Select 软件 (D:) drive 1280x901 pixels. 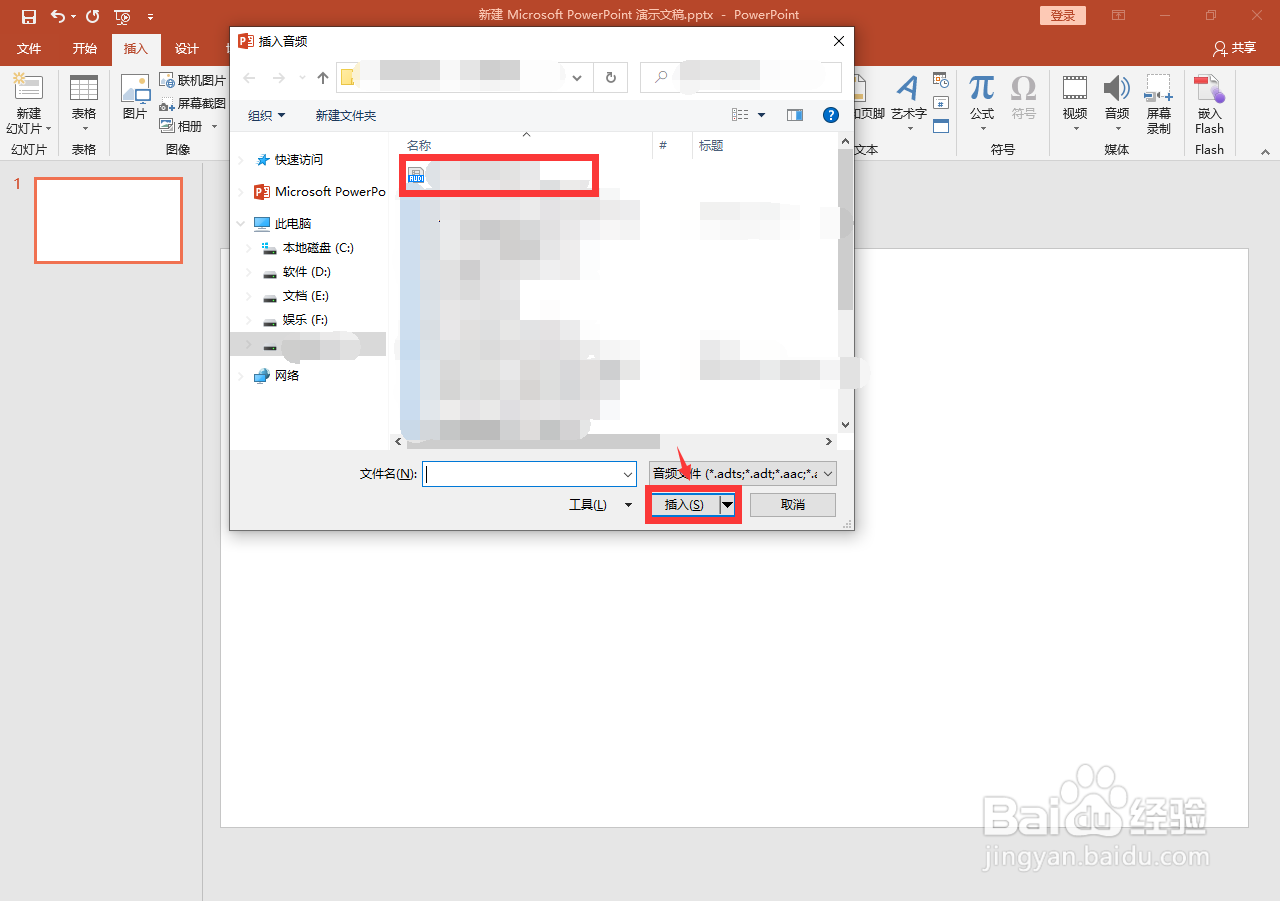tap(306, 271)
